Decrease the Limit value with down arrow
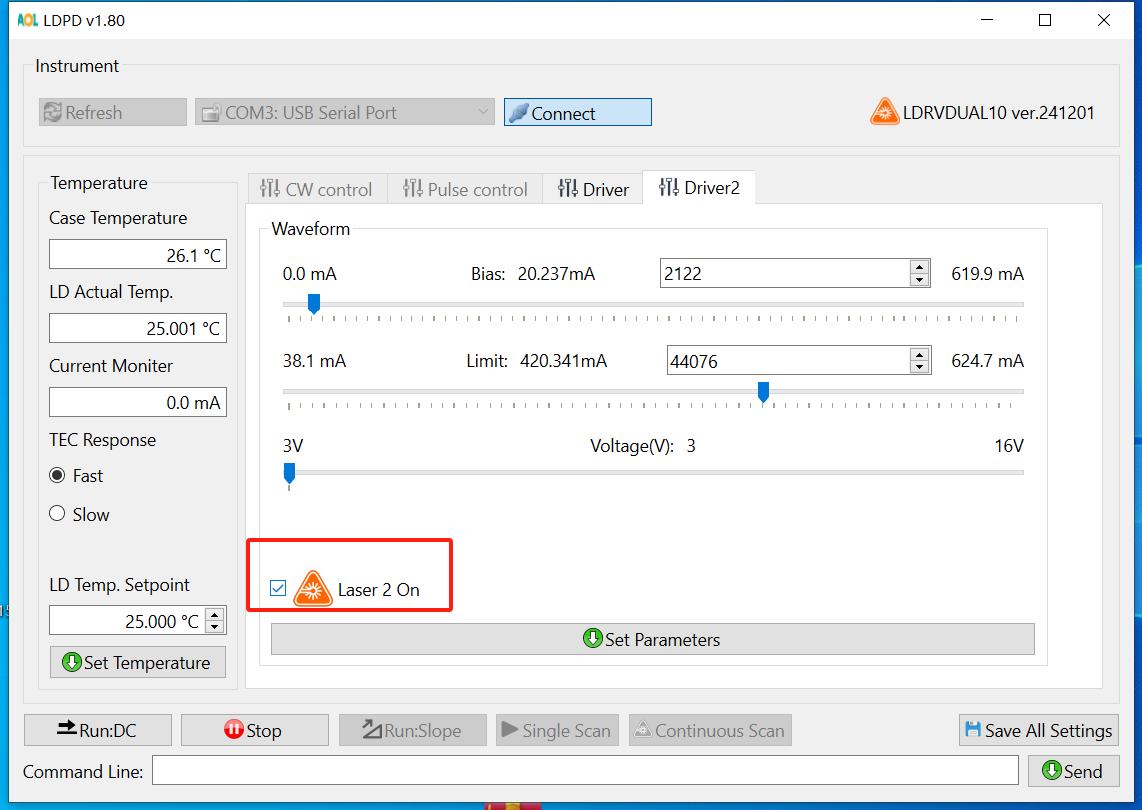The height and width of the screenshot is (810, 1142). click(x=920, y=367)
